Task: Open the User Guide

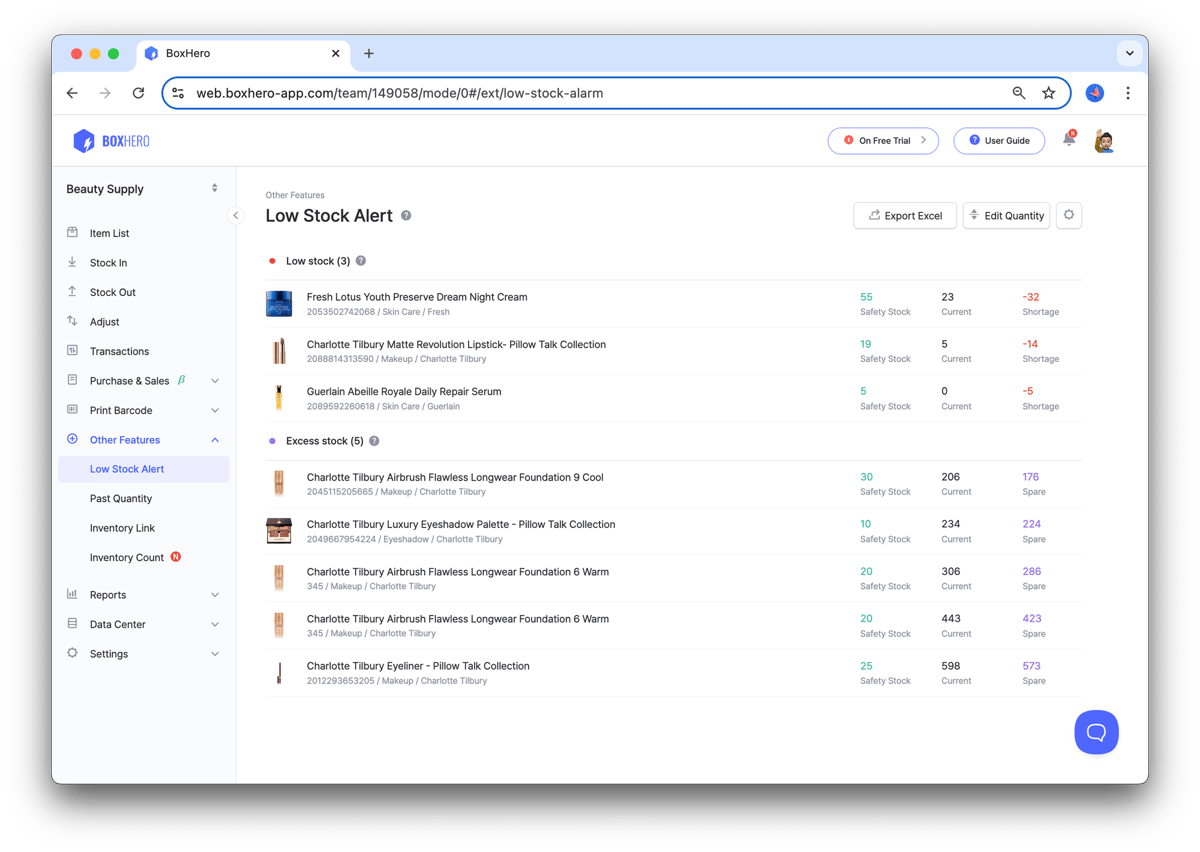Action: pyautogui.click(x=998, y=140)
